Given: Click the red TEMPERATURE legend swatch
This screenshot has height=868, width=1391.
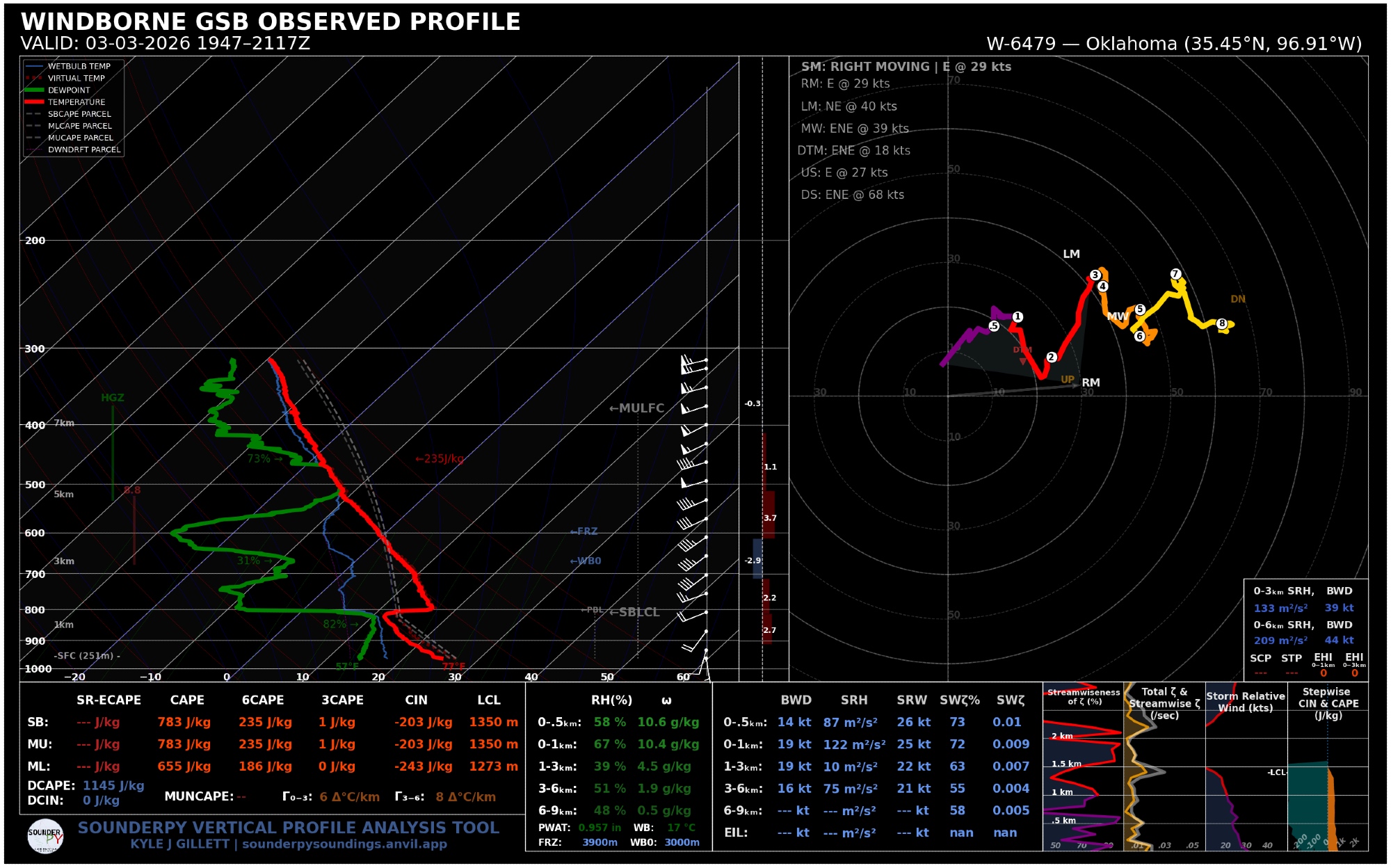Looking at the screenshot, I should click(34, 102).
